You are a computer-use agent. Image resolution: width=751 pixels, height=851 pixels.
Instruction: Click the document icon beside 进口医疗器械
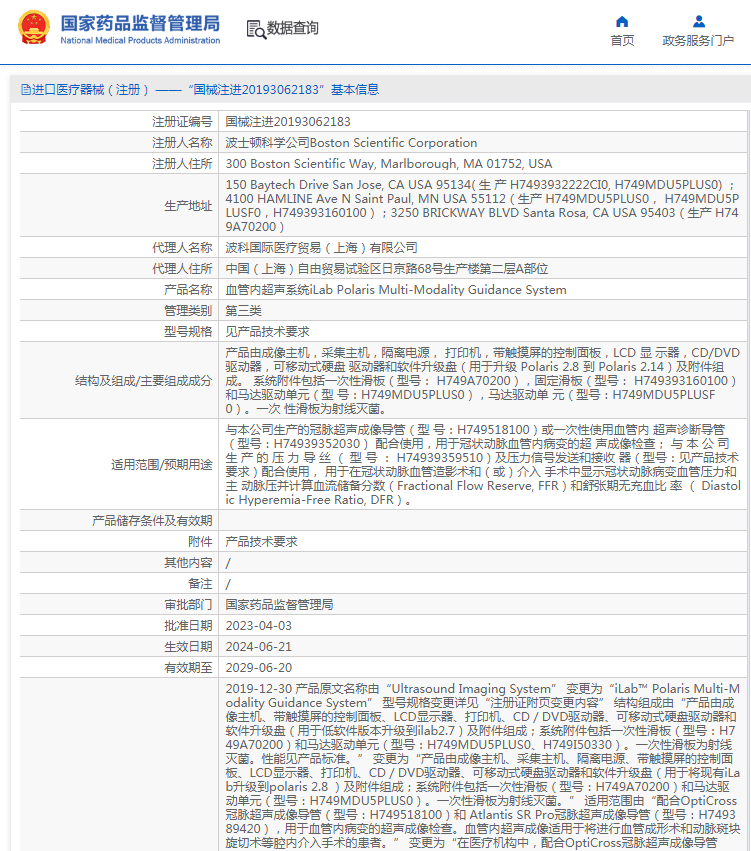pyautogui.click(x=26, y=90)
